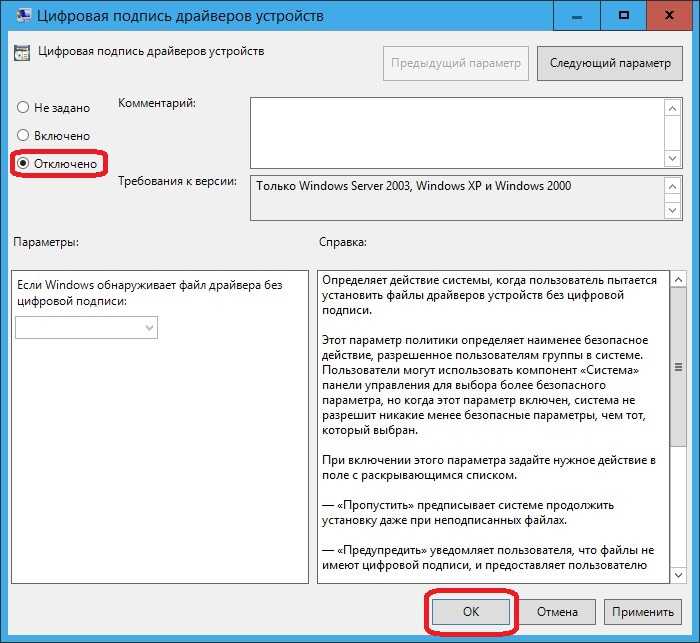Click text 'Только Windows Server 2003, Windows XP и Windows 2000'

point(413,186)
